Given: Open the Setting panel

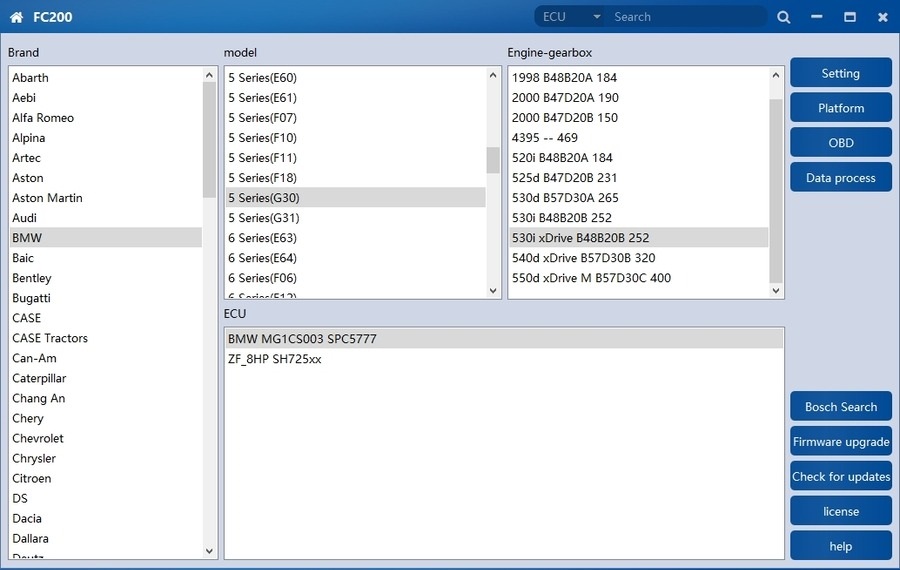Looking at the screenshot, I should click(840, 73).
